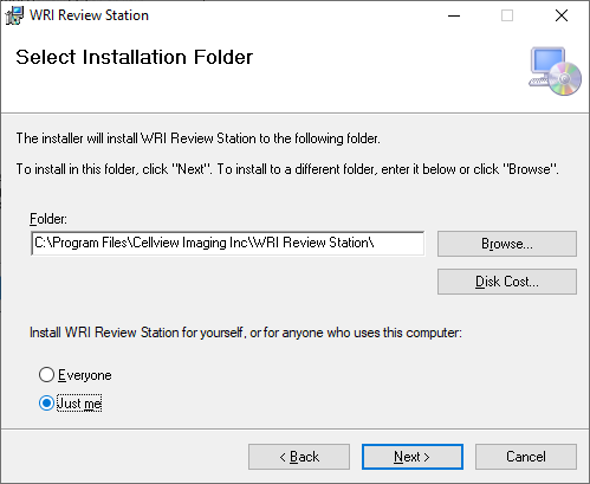
Task: Click the installer icon in the title bar
Action: pyautogui.click(x=15, y=16)
